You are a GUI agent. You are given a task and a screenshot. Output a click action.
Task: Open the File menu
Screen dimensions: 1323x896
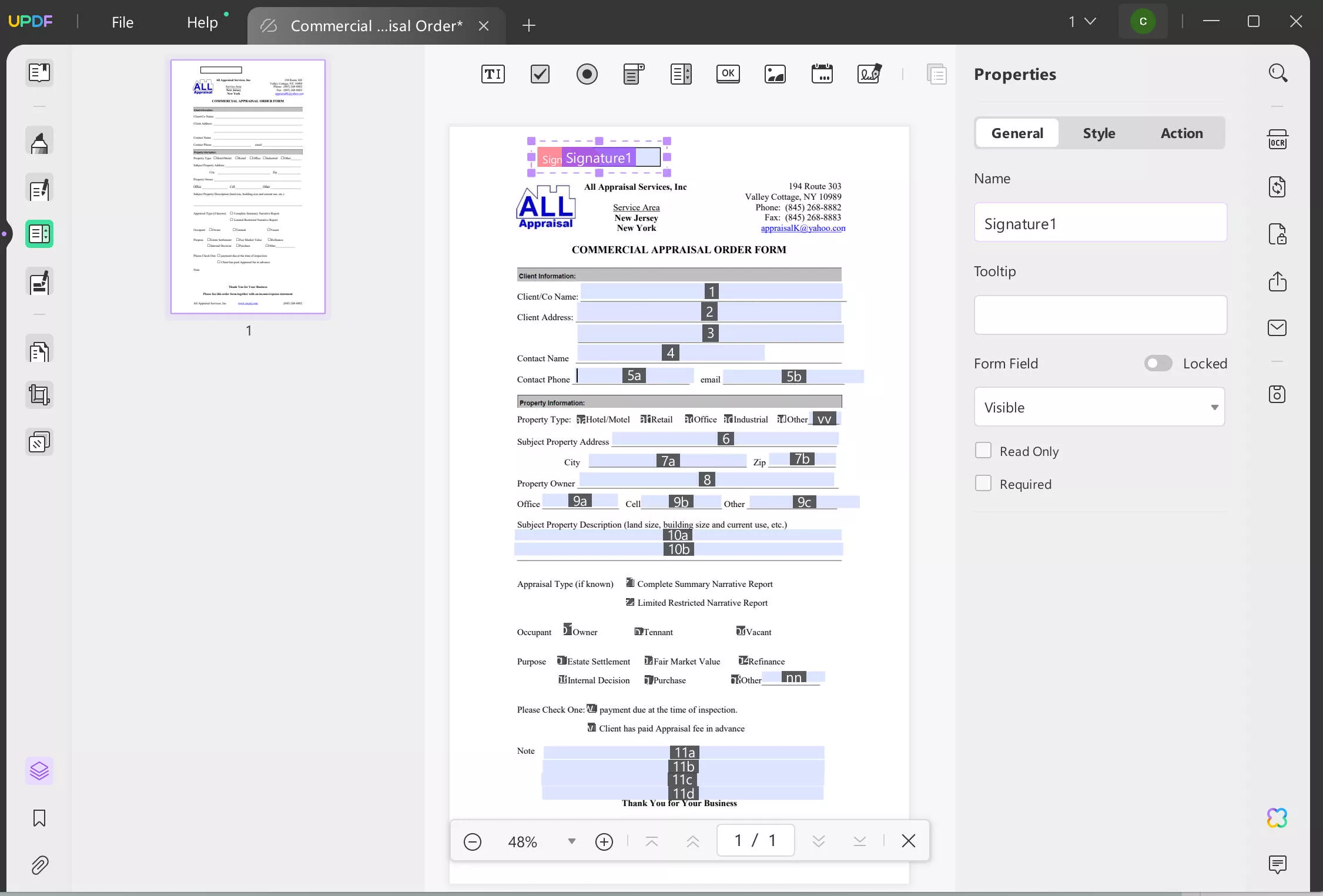[x=123, y=22]
